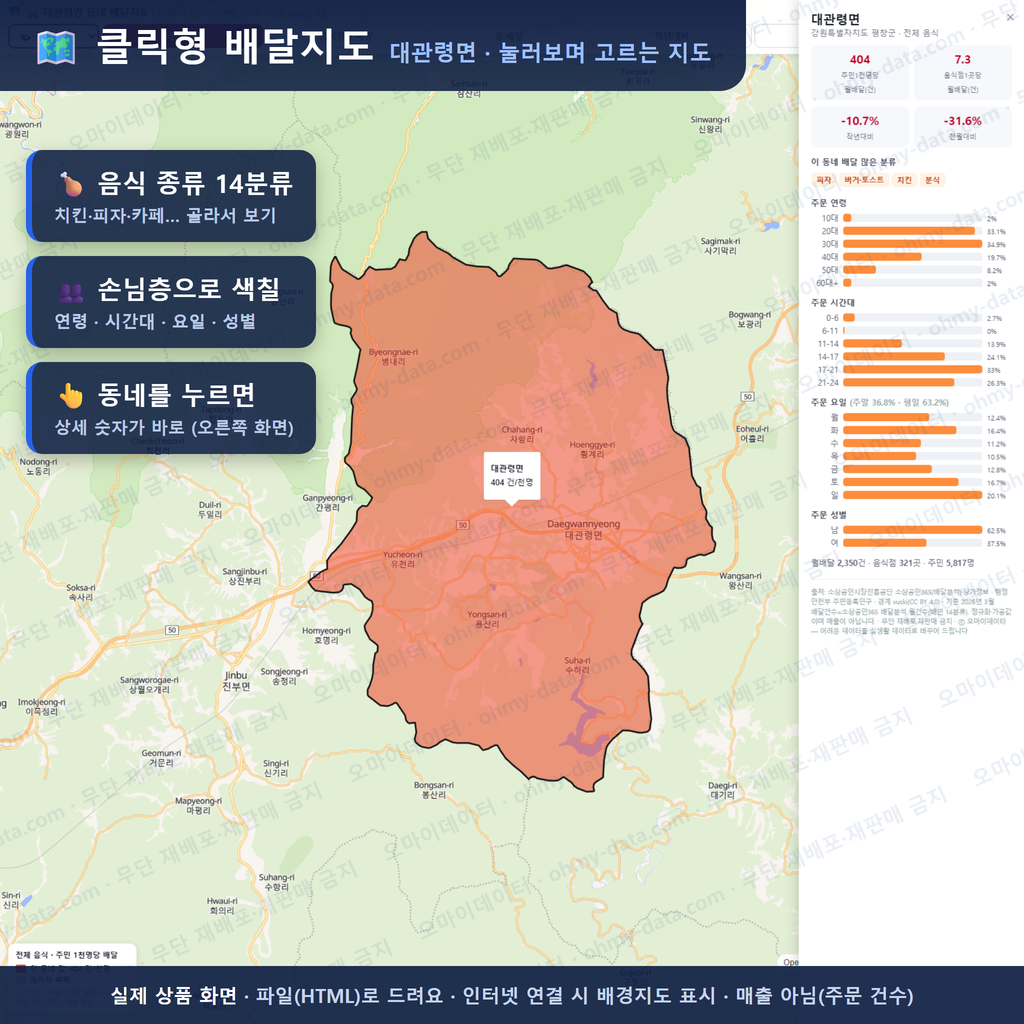The height and width of the screenshot is (1024, 1024).
Task: Click the -10.7% 작년대비 stat card
Action: (859, 127)
